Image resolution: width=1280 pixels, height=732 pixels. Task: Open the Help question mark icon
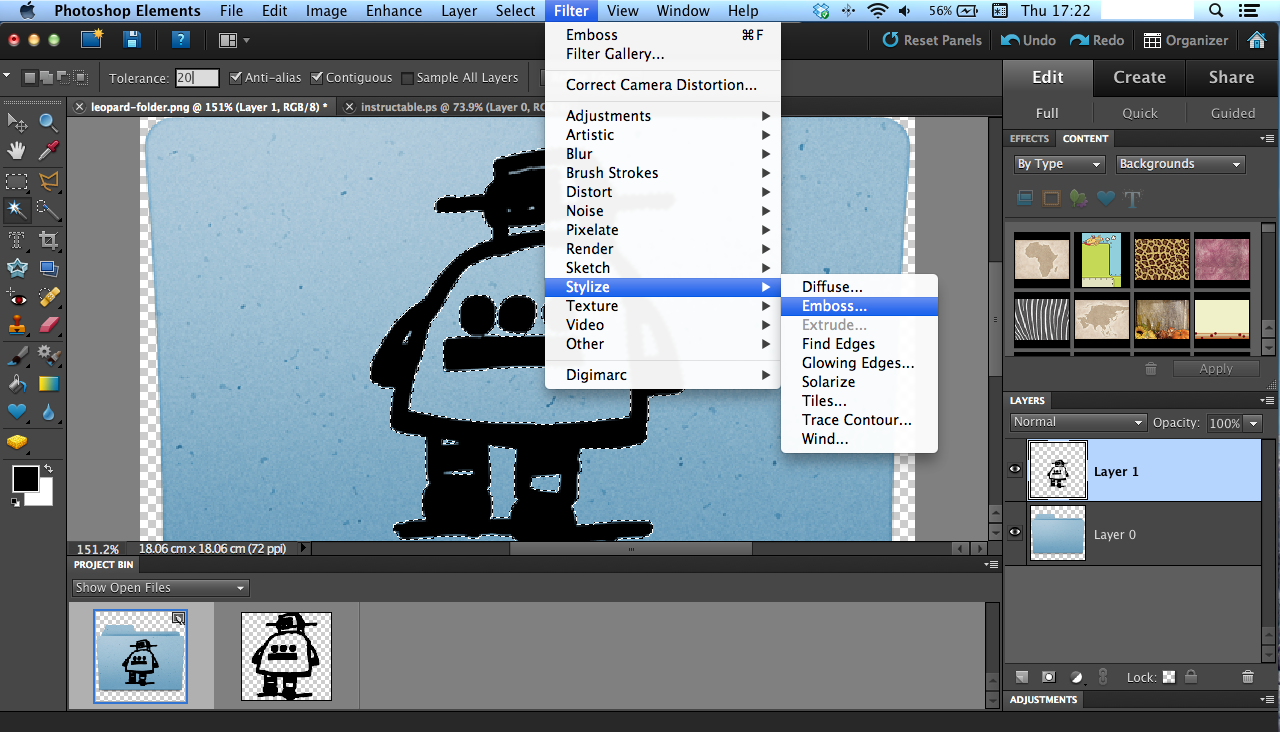pyautogui.click(x=180, y=40)
